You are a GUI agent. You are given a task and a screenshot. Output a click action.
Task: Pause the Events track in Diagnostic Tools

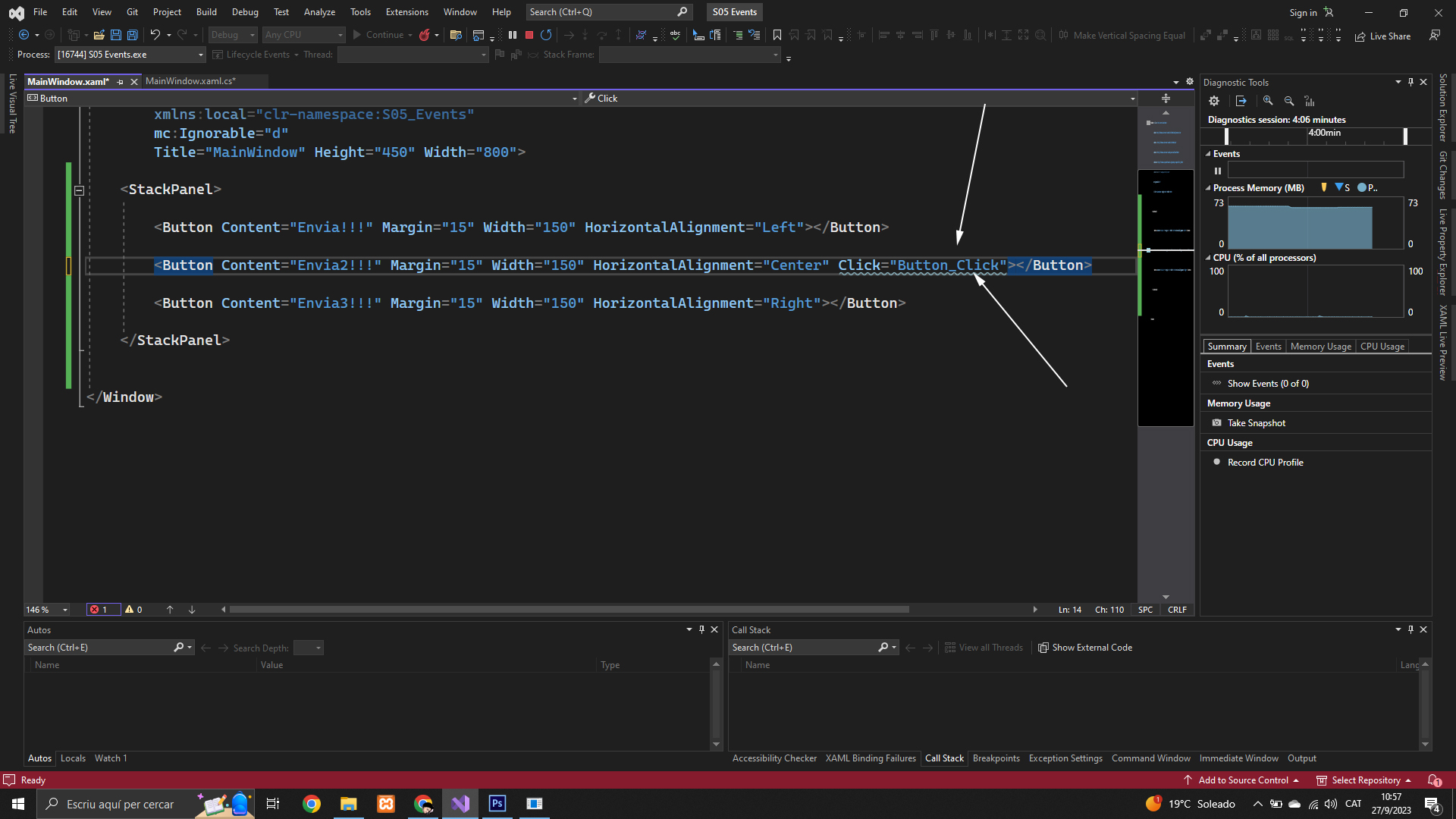coord(1218,171)
